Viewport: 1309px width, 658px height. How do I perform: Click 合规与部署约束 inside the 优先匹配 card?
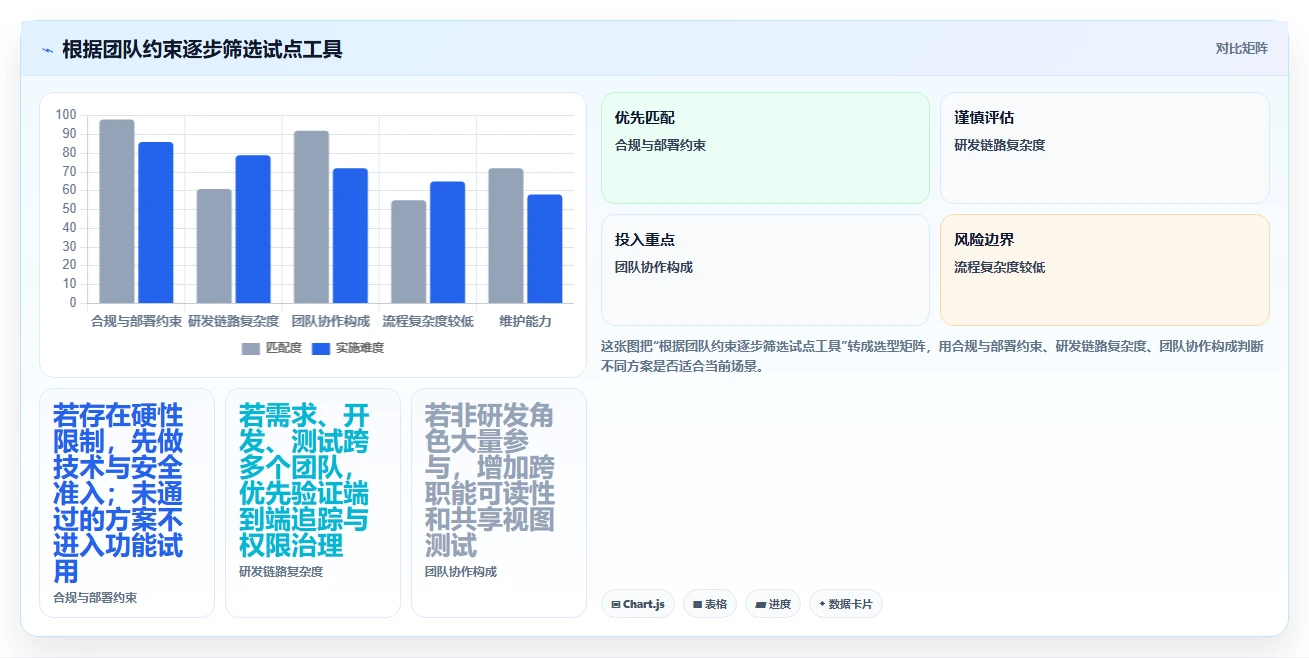coord(660,145)
